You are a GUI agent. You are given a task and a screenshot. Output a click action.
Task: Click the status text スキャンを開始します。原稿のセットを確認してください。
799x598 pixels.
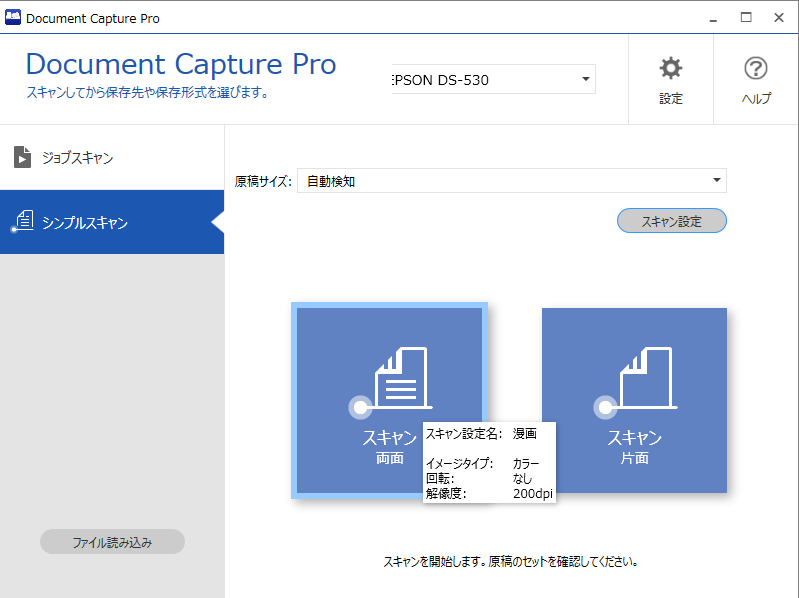point(511,562)
